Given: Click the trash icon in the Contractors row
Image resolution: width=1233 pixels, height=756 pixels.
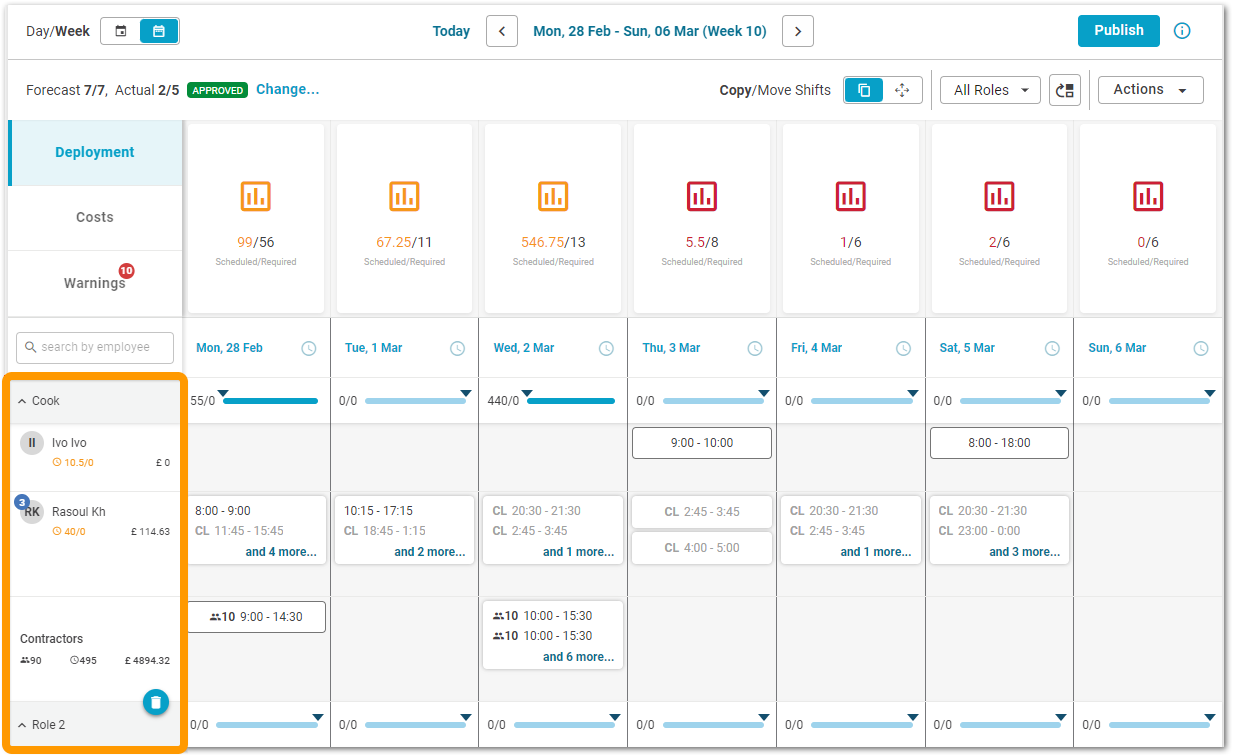Looking at the screenshot, I should (x=156, y=702).
